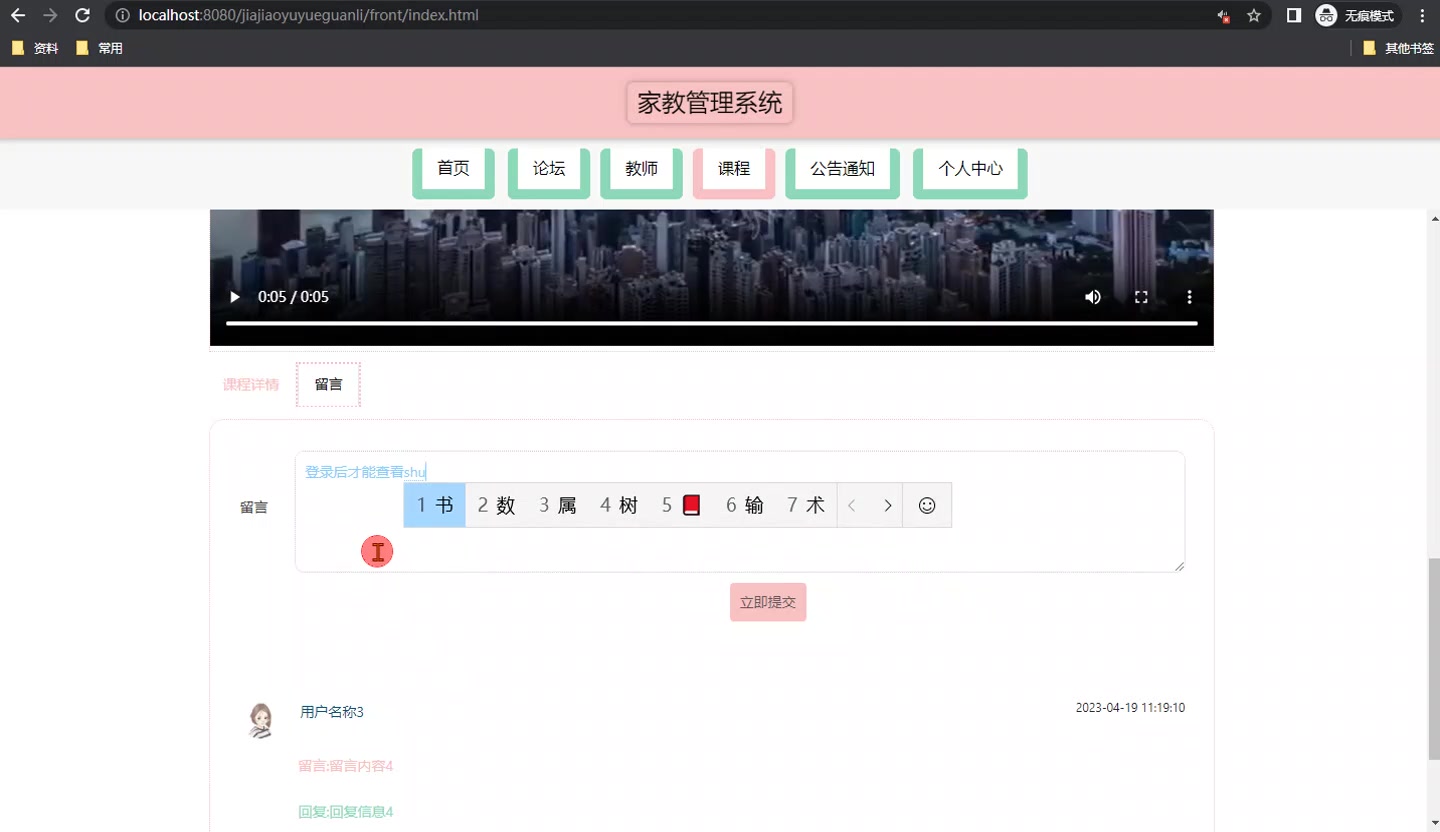Enter video fullscreen mode
This screenshot has height=832, width=1440.
tap(1141, 297)
